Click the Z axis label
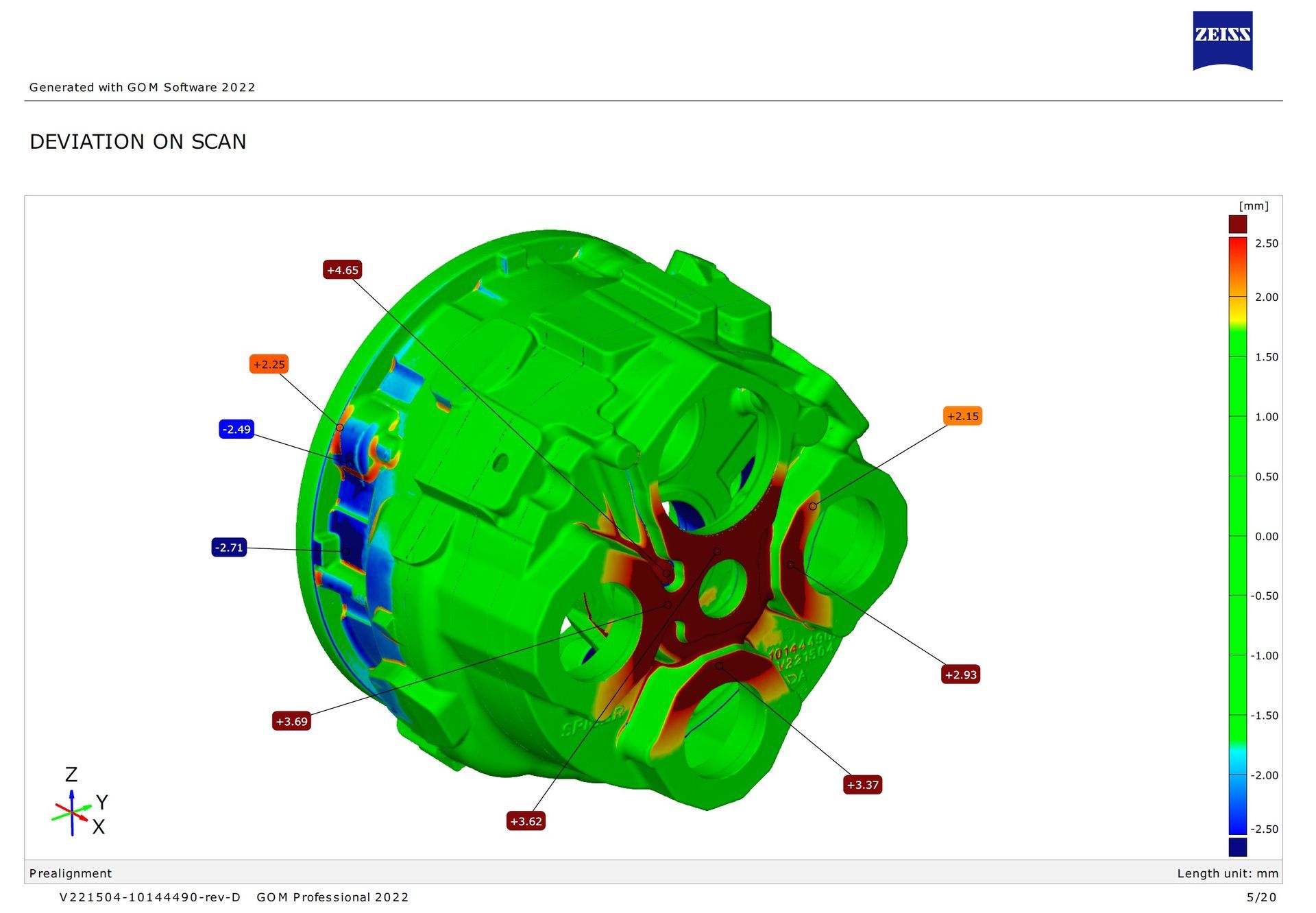The width and height of the screenshot is (1316, 913). pos(71,775)
